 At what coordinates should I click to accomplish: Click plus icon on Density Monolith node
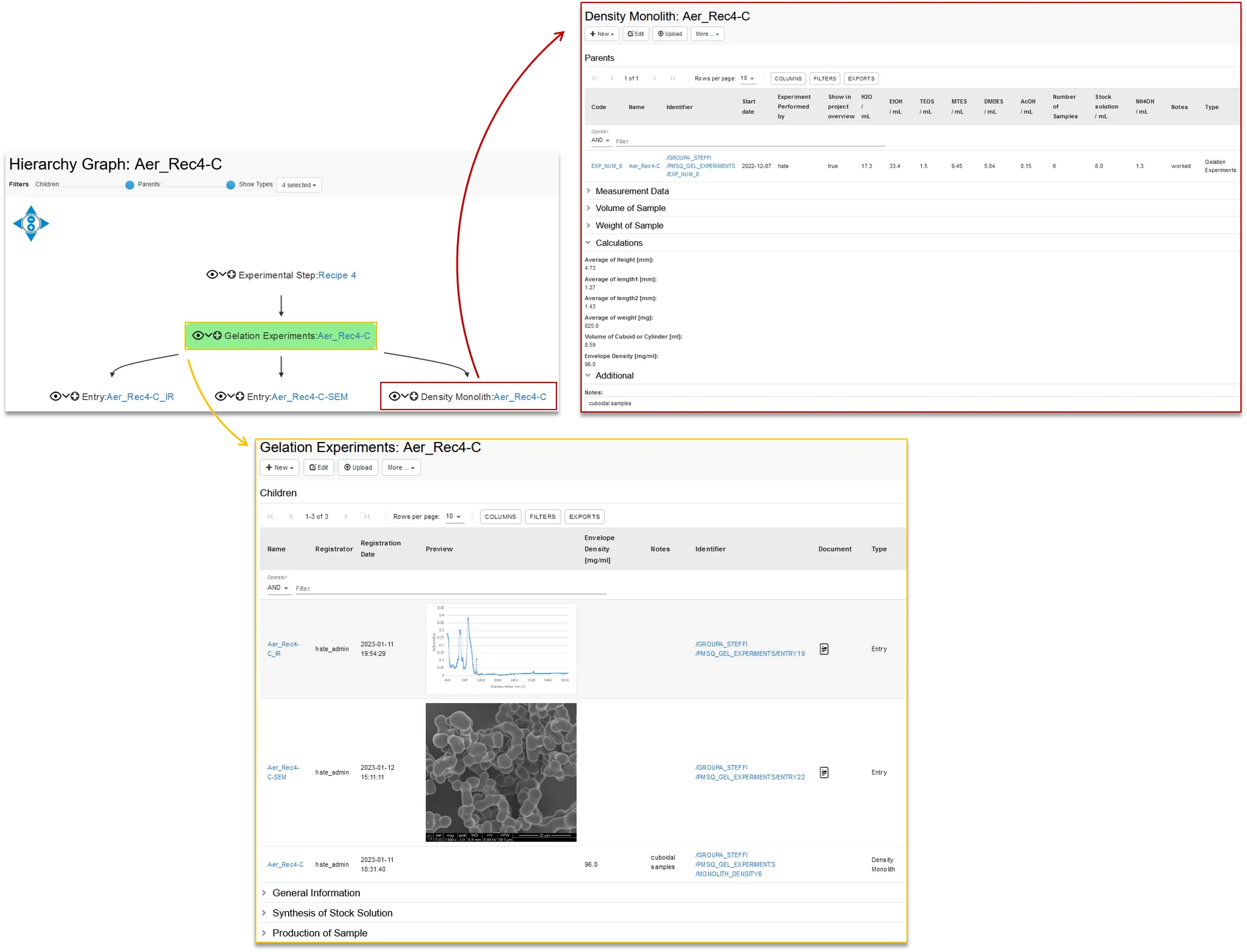(x=413, y=396)
